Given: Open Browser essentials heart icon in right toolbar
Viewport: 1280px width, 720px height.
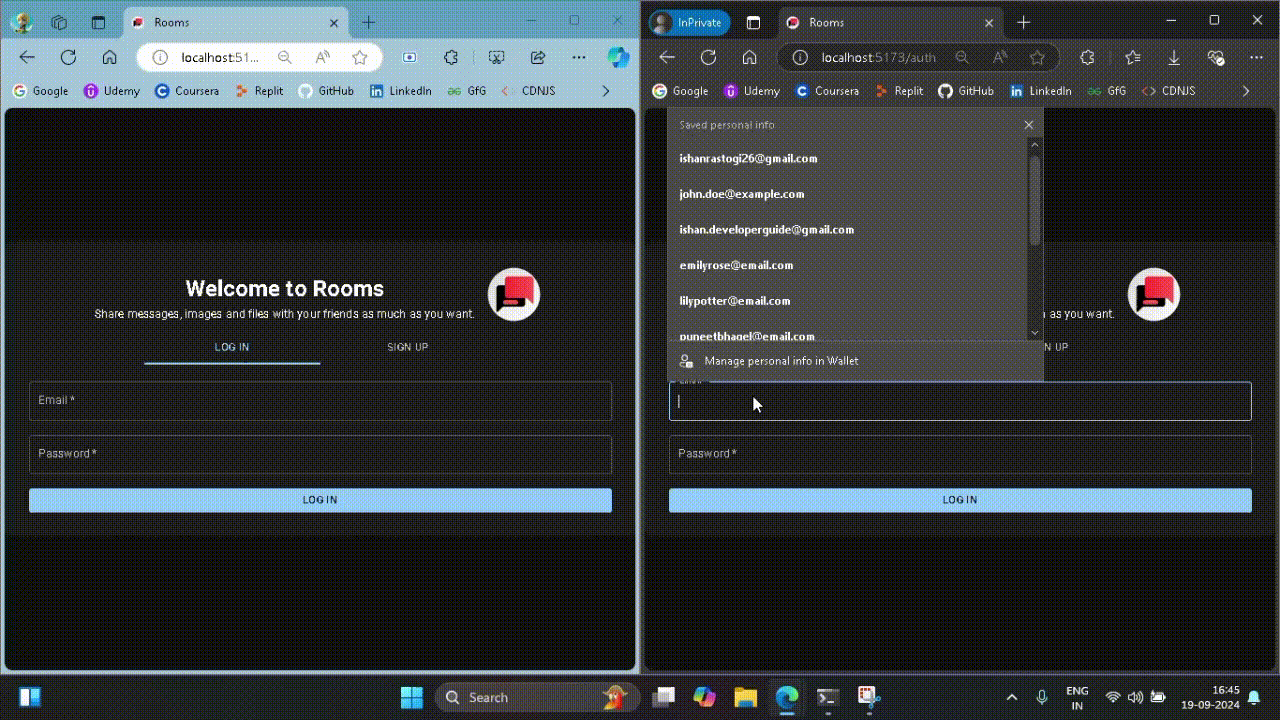Looking at the screenshot, I should point(1216,58).
